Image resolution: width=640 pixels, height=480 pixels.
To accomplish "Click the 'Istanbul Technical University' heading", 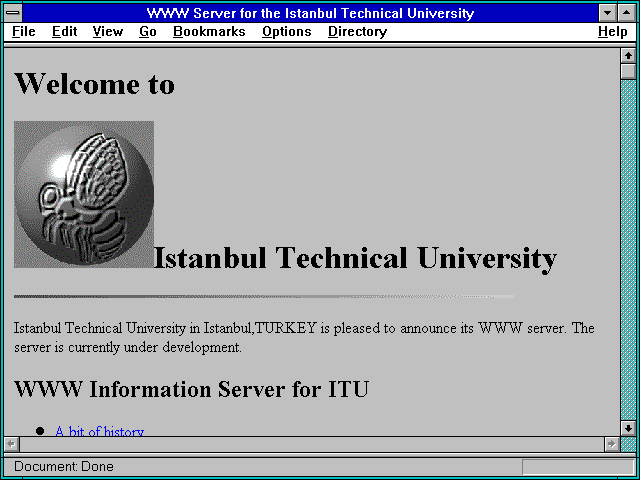I will click(355, 258).
